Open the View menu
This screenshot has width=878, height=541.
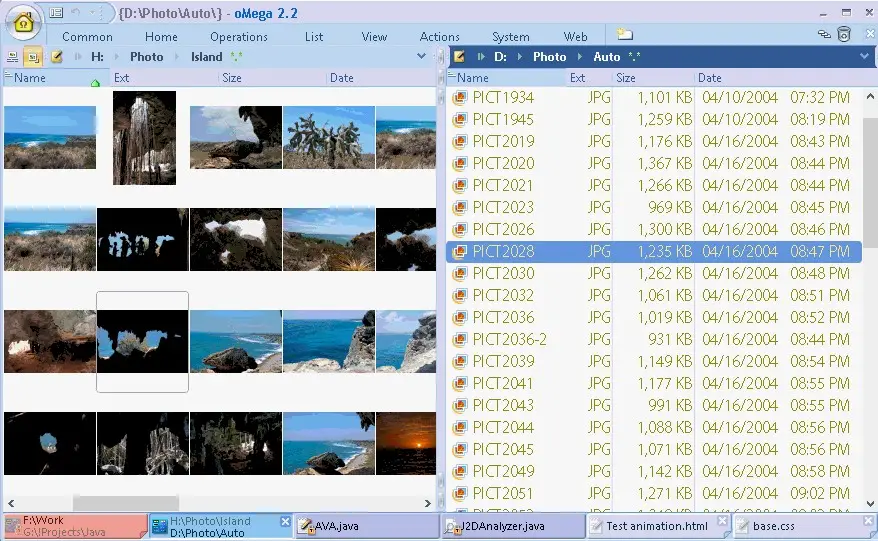click(x=374, y=37)
